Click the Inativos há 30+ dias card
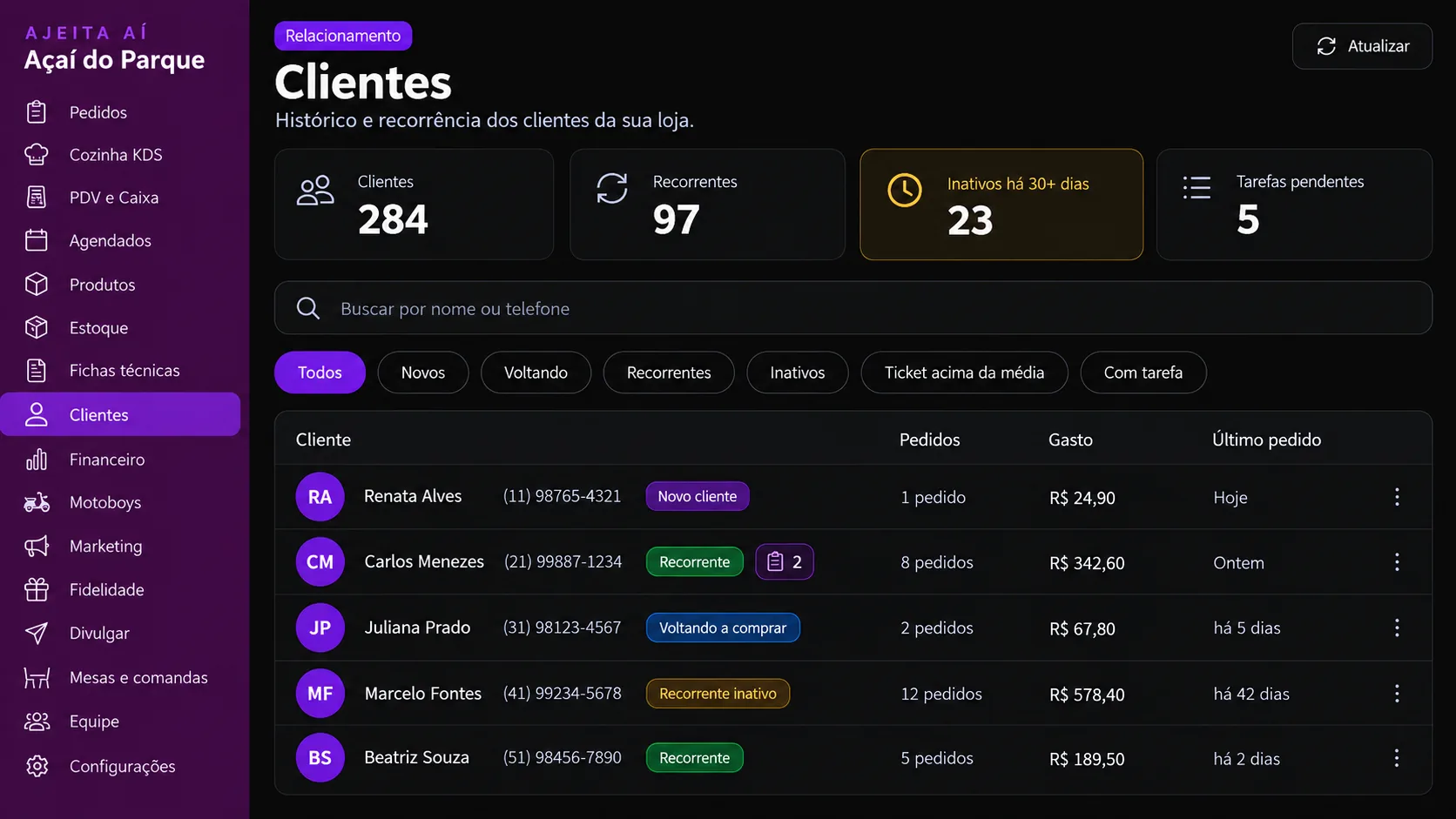Screen dimensions: 1456x819 coord(1001,205)
